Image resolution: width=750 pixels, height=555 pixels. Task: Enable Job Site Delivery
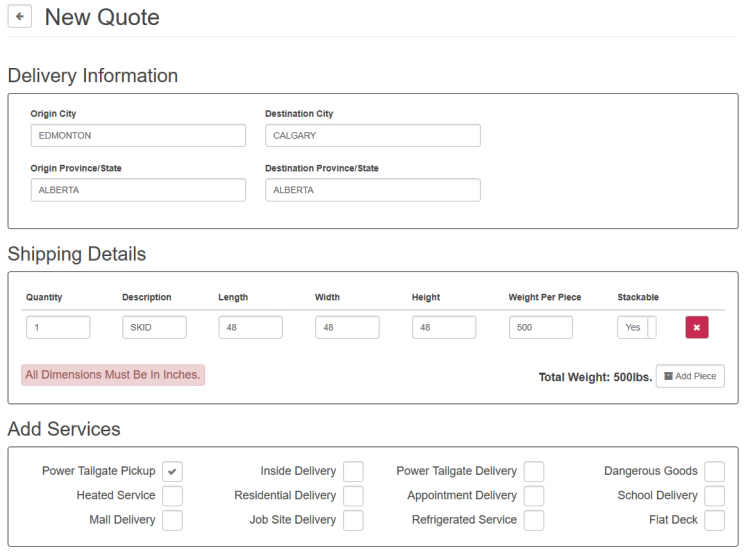(353, 520)
